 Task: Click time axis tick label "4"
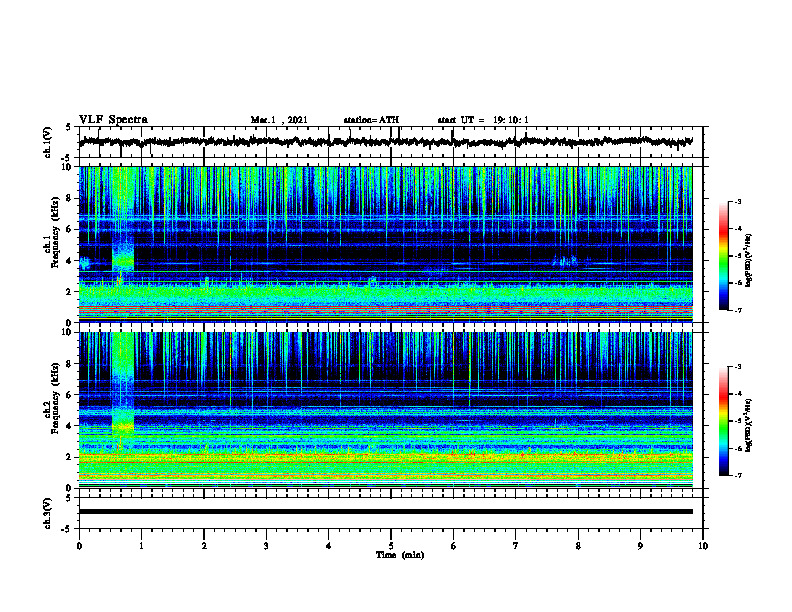pos(329,546)
